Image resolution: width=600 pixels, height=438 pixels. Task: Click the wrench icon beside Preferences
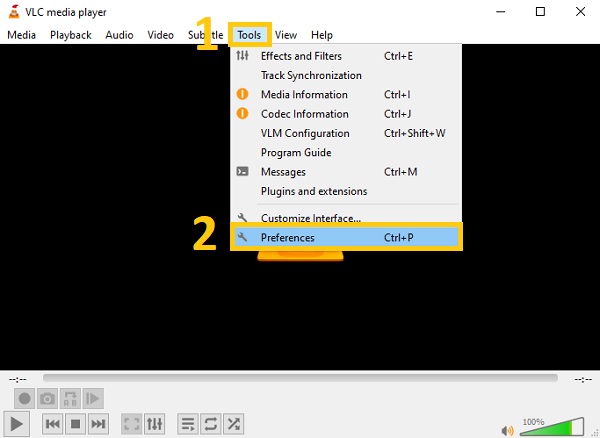(242, 237)
